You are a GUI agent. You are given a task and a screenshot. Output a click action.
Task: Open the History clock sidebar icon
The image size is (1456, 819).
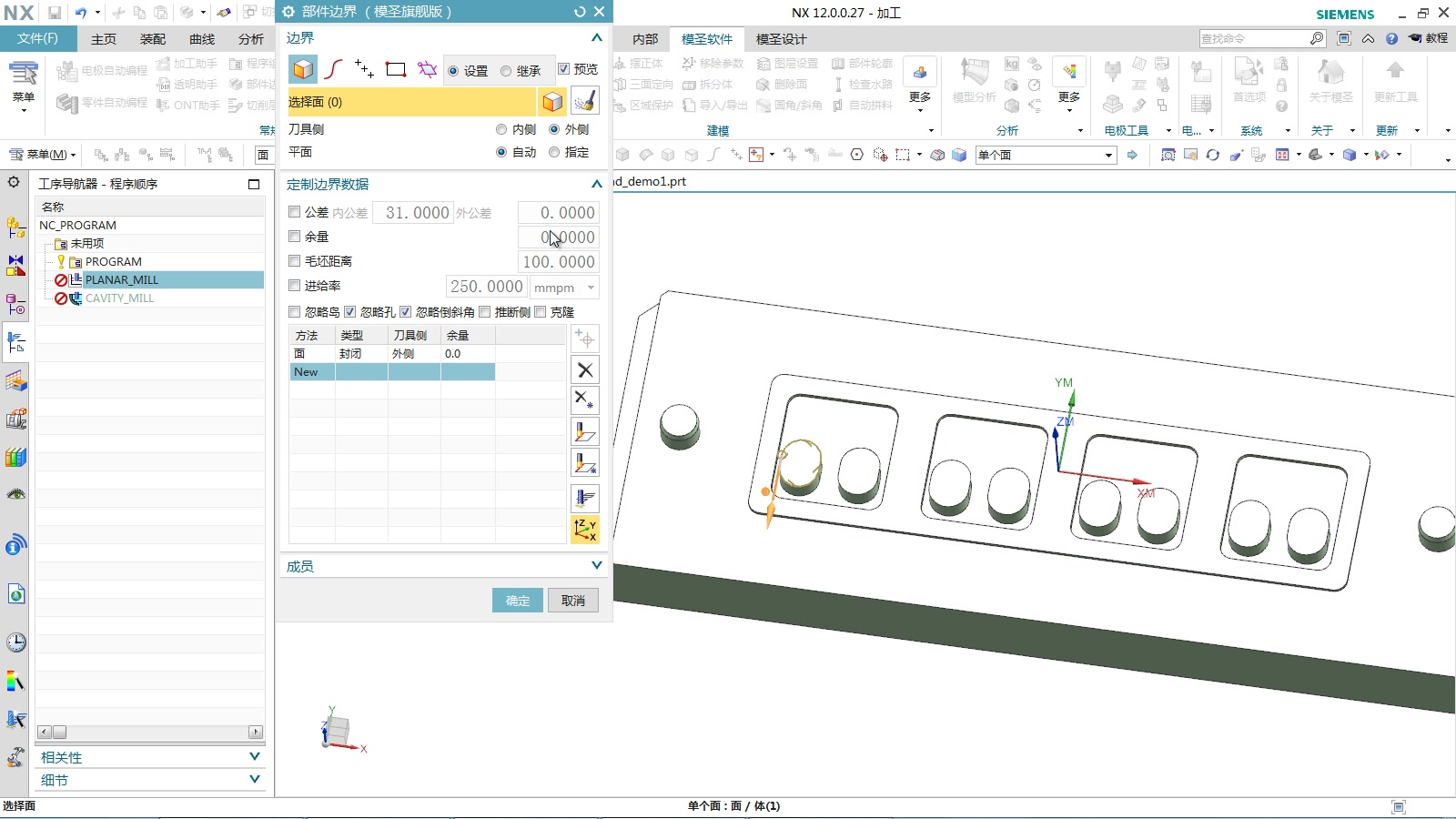[x=15, y=642]
